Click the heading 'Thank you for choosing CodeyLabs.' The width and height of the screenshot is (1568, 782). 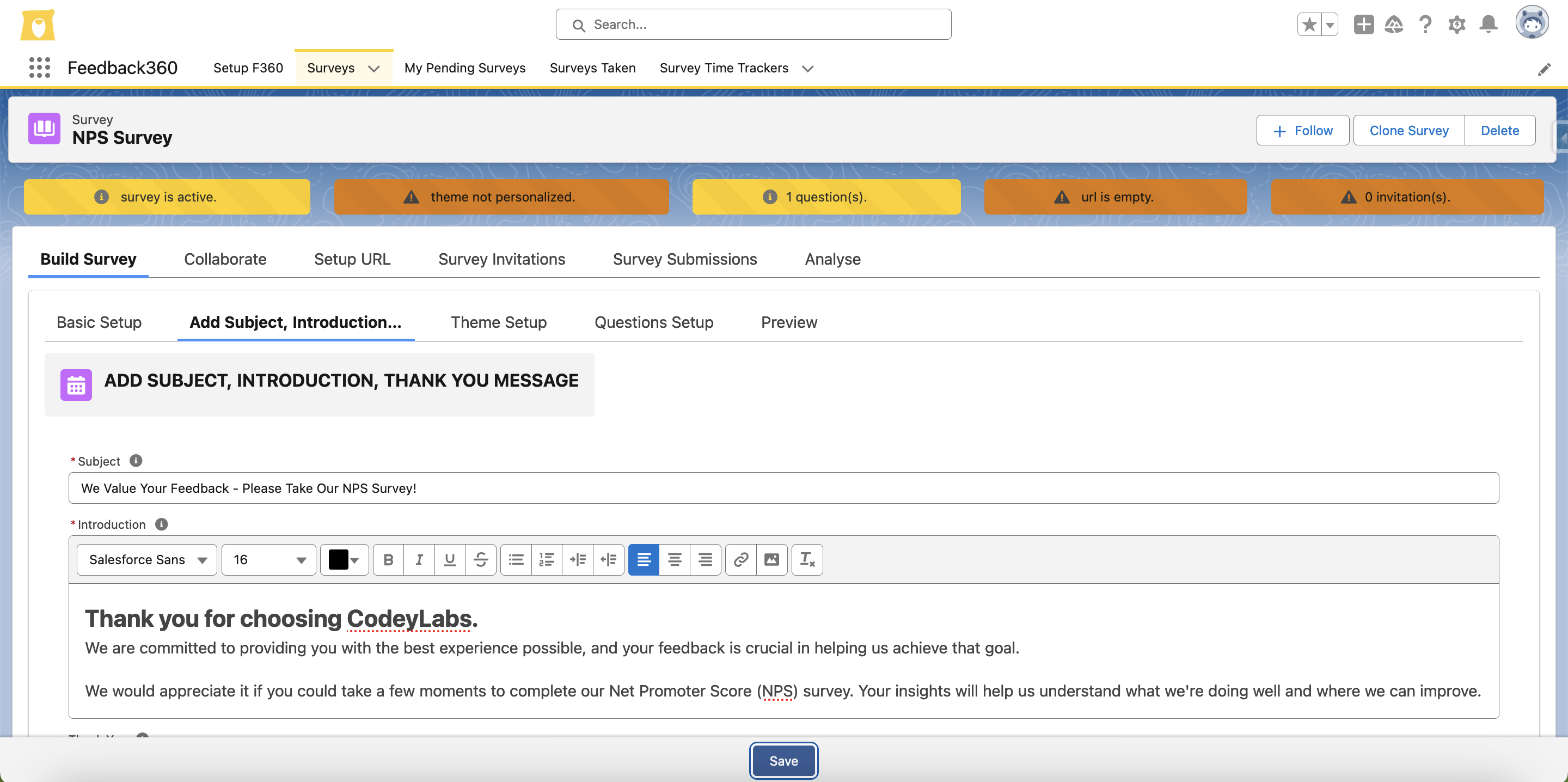coord(281,618)
